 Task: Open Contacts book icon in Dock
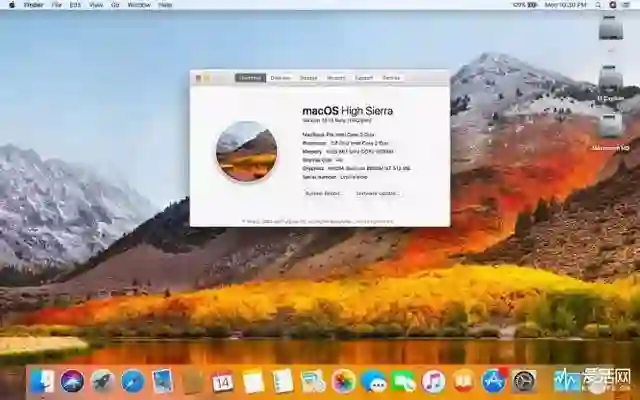pos(193,381)
